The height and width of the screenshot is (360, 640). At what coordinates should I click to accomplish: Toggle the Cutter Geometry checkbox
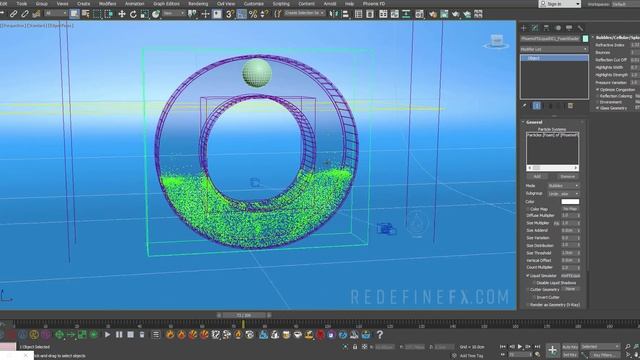pos(528,290)
